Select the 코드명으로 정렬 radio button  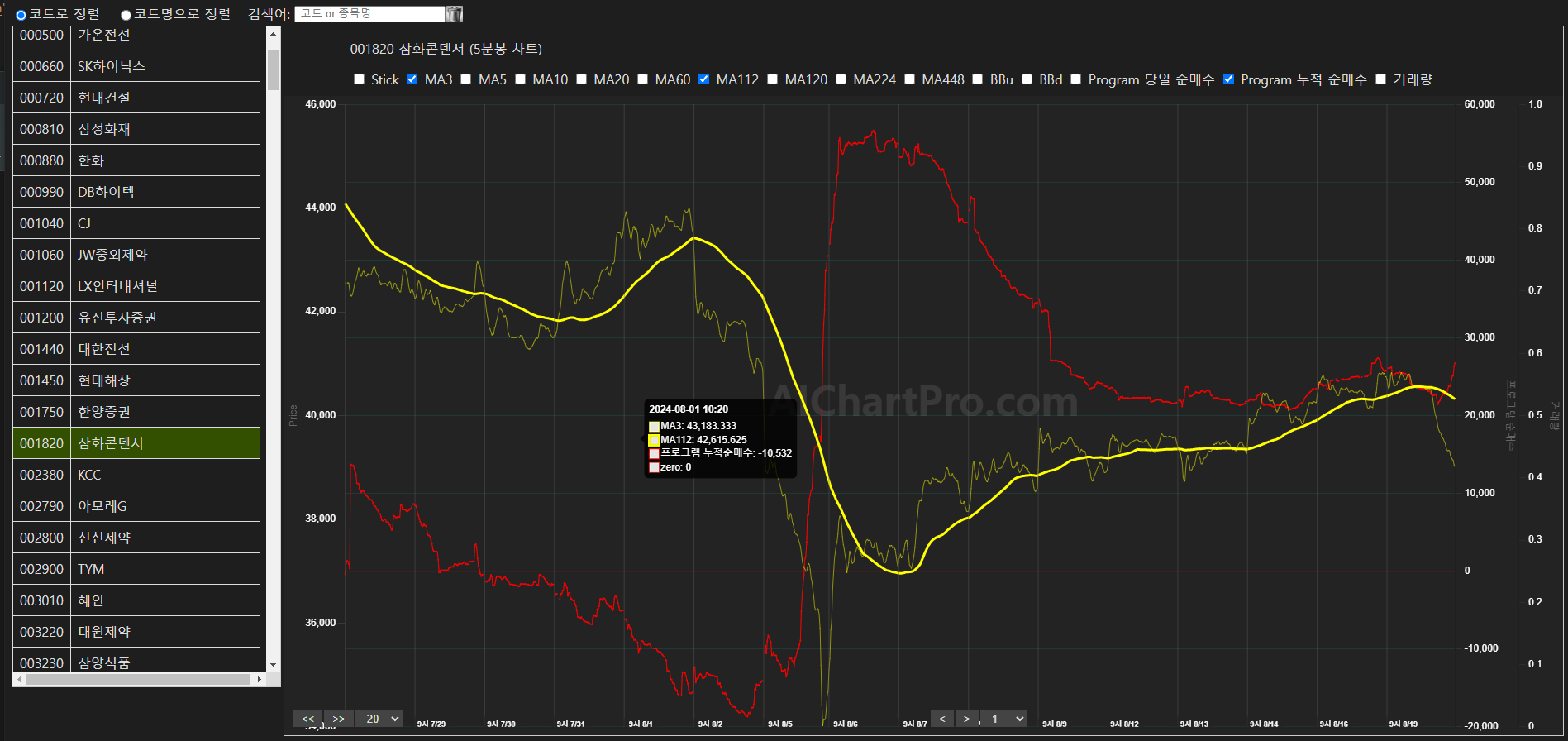(x=126, y=15)
